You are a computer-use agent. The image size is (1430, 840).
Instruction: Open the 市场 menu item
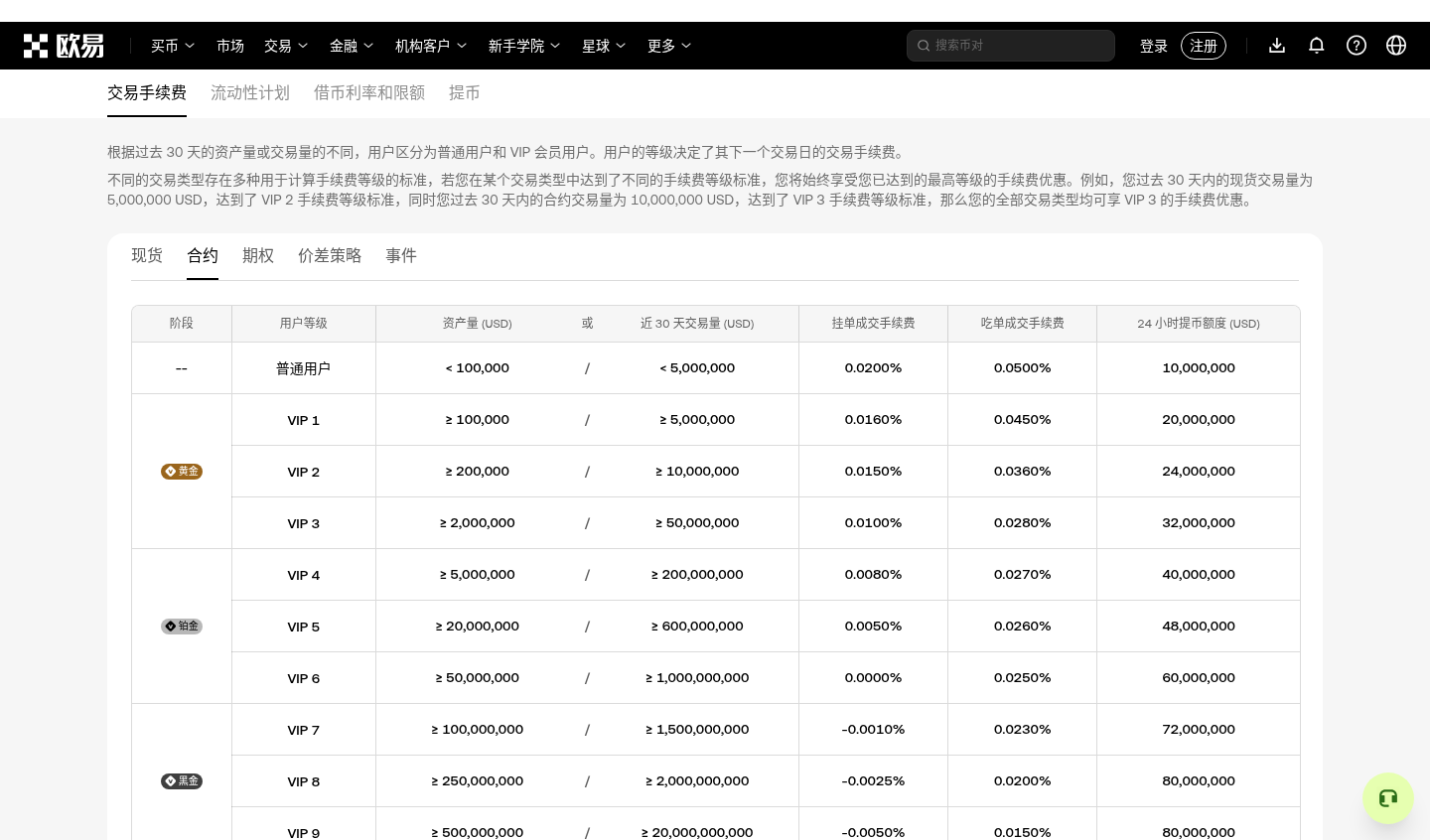(230, 46)
